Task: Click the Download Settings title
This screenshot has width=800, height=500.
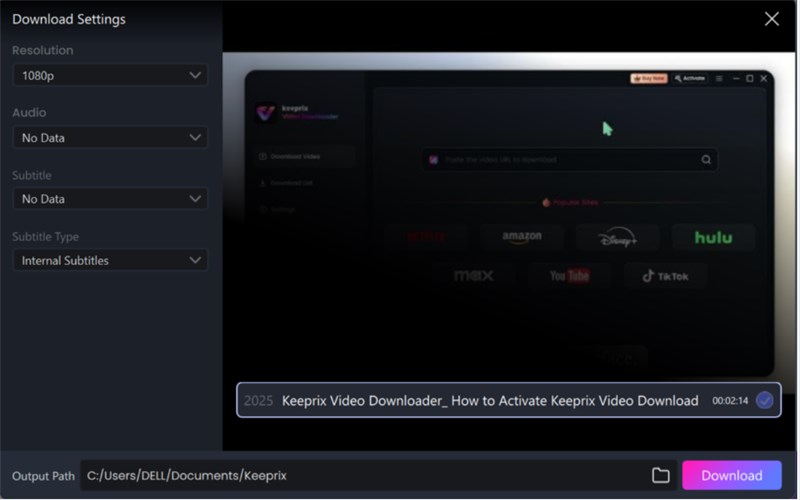Action: [x=69, y=19]
